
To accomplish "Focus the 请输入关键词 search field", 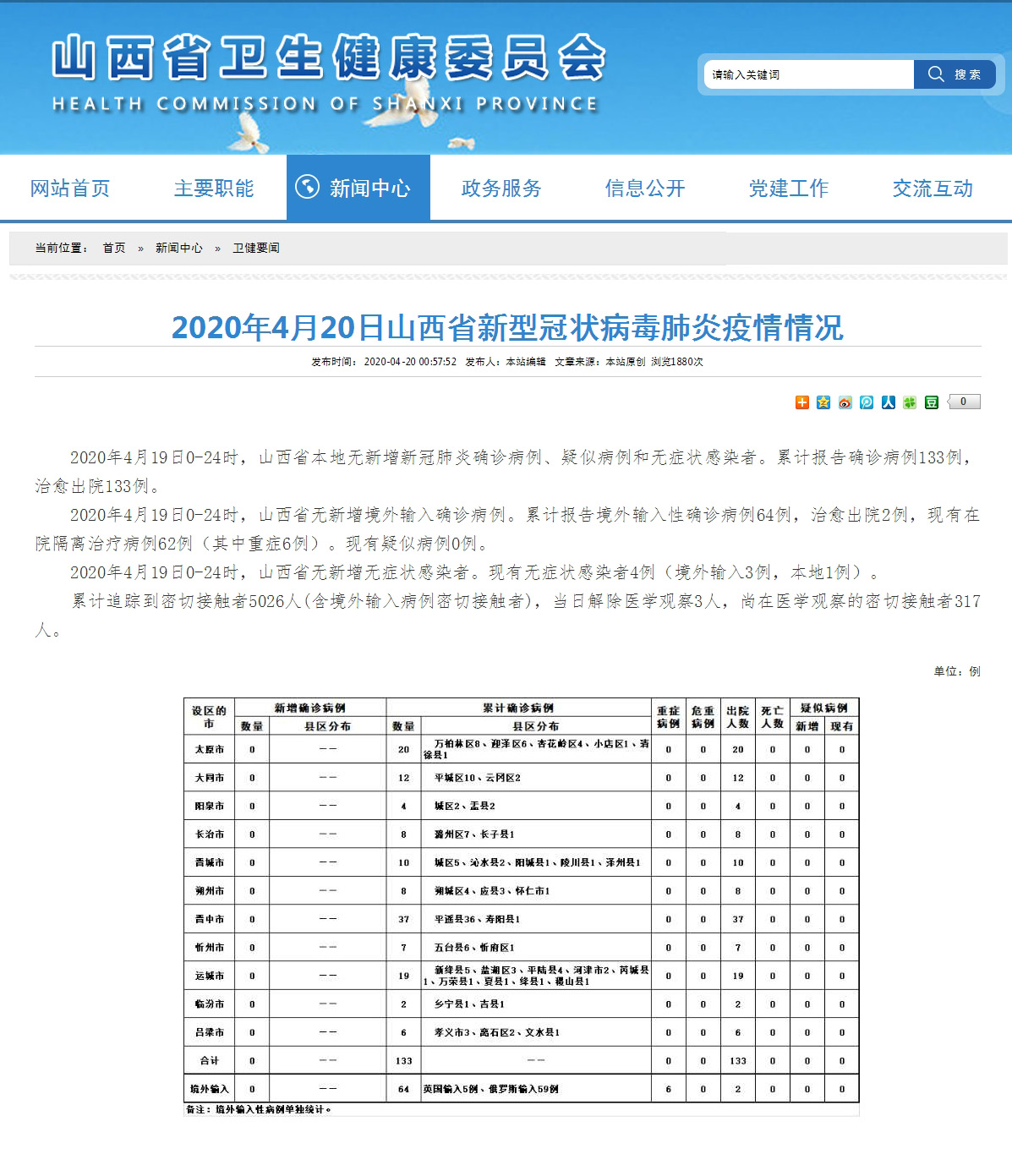I will point(808,74).
